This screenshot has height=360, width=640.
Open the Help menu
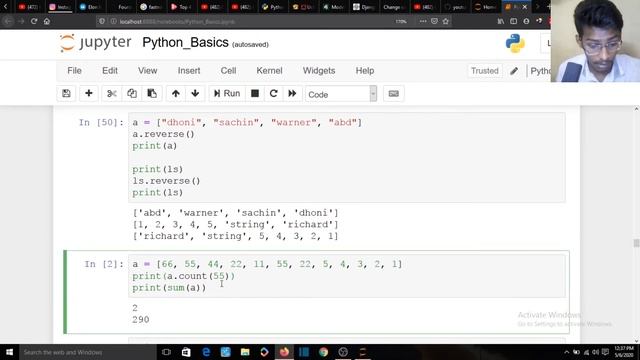click(364, 71)
